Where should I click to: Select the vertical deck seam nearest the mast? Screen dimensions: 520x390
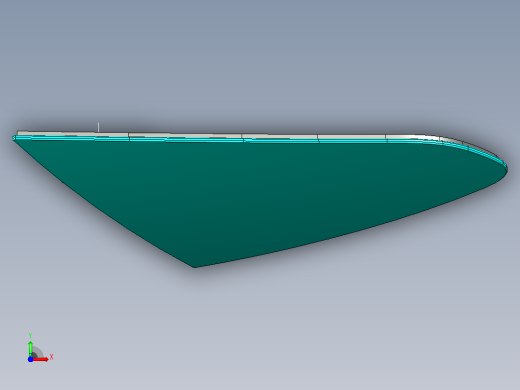[129, 137]
